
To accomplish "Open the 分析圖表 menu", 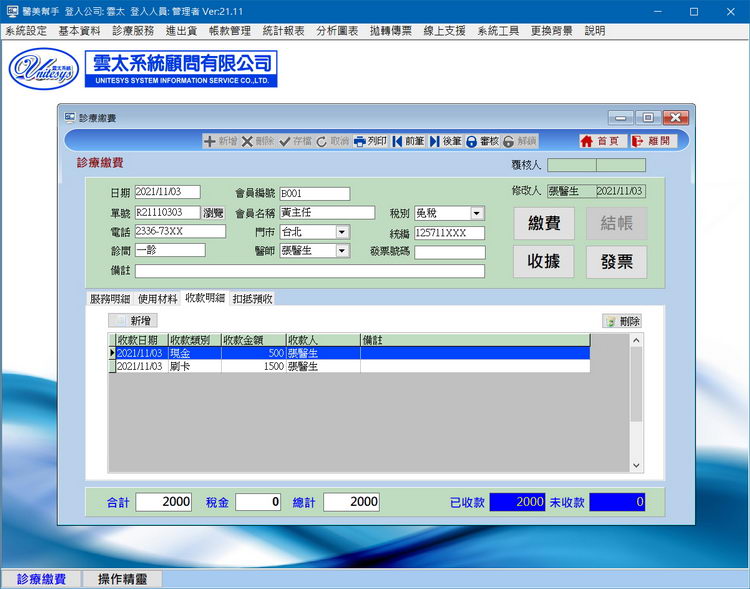I will pyautogui.click(x=337, y=31).
